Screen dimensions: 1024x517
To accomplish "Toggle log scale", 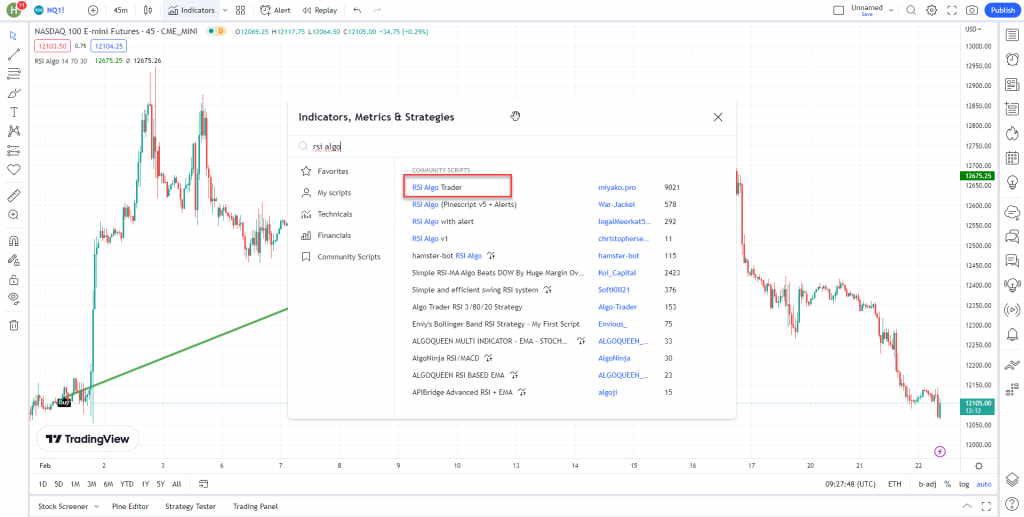I will (964, 484).
